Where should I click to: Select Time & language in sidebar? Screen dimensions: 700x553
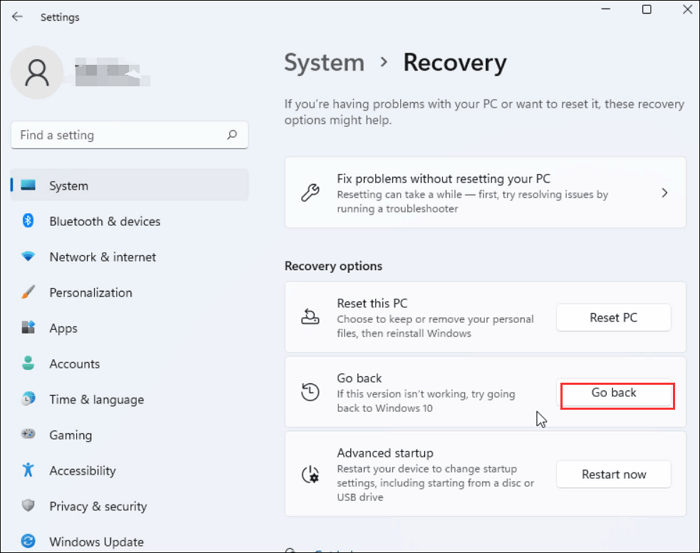click(x=96, y=400)
